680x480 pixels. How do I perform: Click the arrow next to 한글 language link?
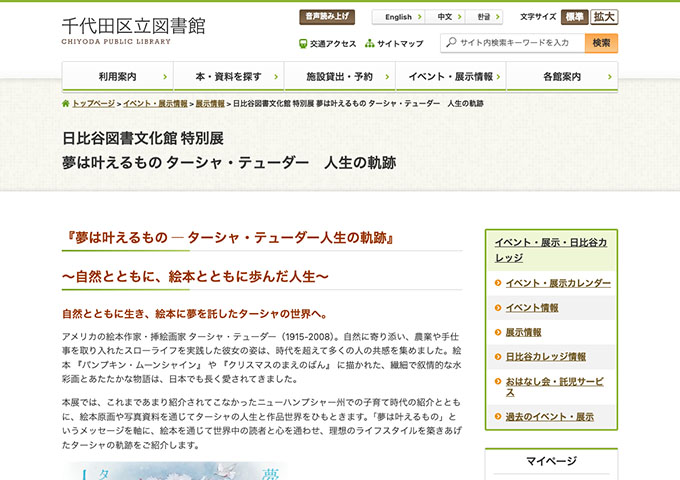pos(497,17)
